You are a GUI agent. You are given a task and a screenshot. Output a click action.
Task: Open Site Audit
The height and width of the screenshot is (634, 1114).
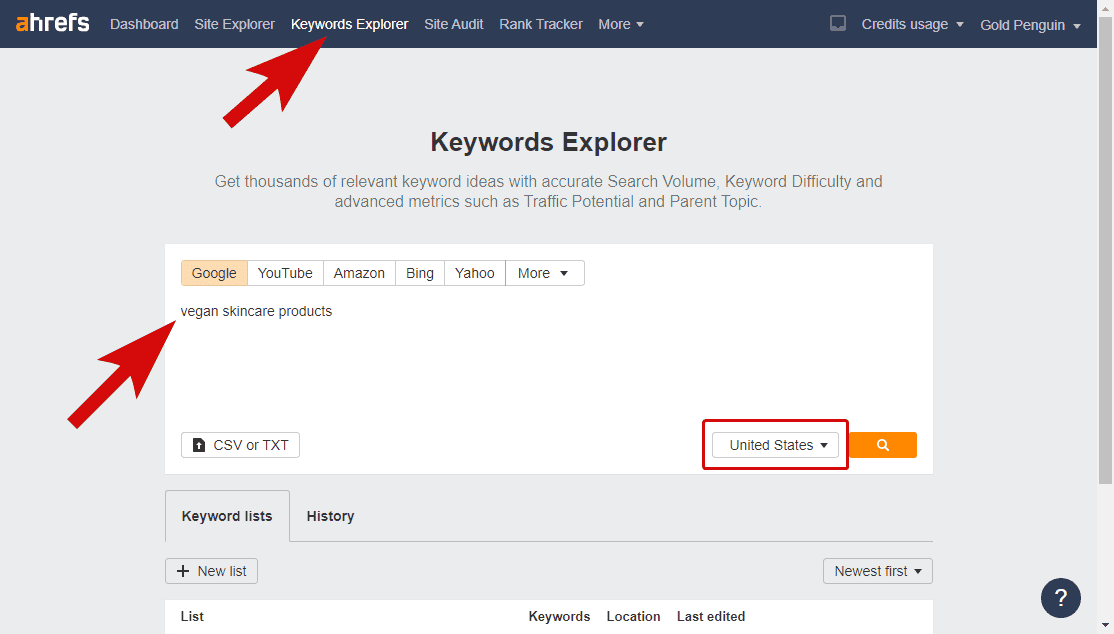click(x=453, y=24)
